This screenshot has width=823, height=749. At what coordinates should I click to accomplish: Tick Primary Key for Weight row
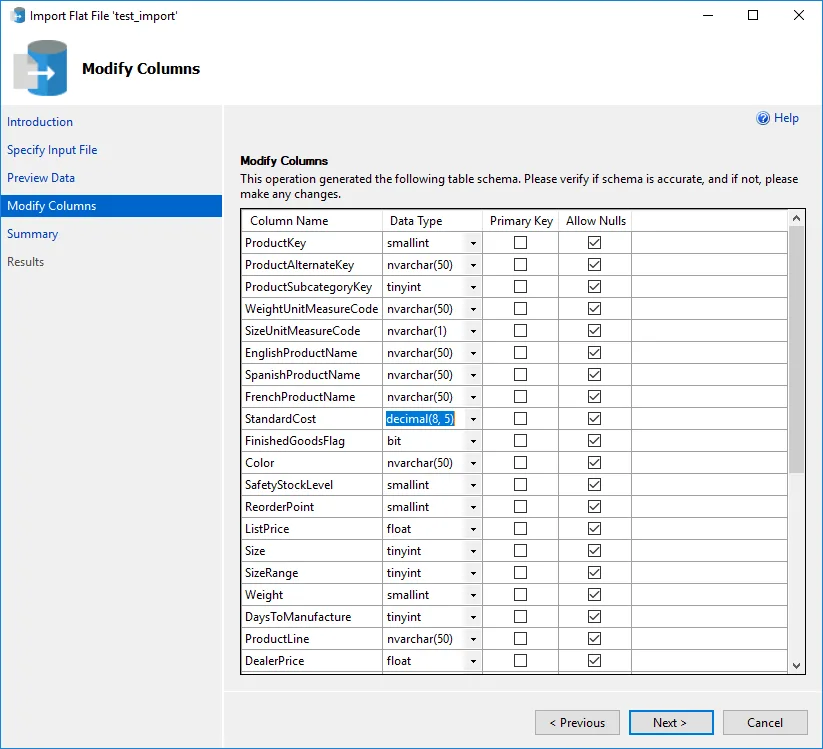[x=520, y=595]
